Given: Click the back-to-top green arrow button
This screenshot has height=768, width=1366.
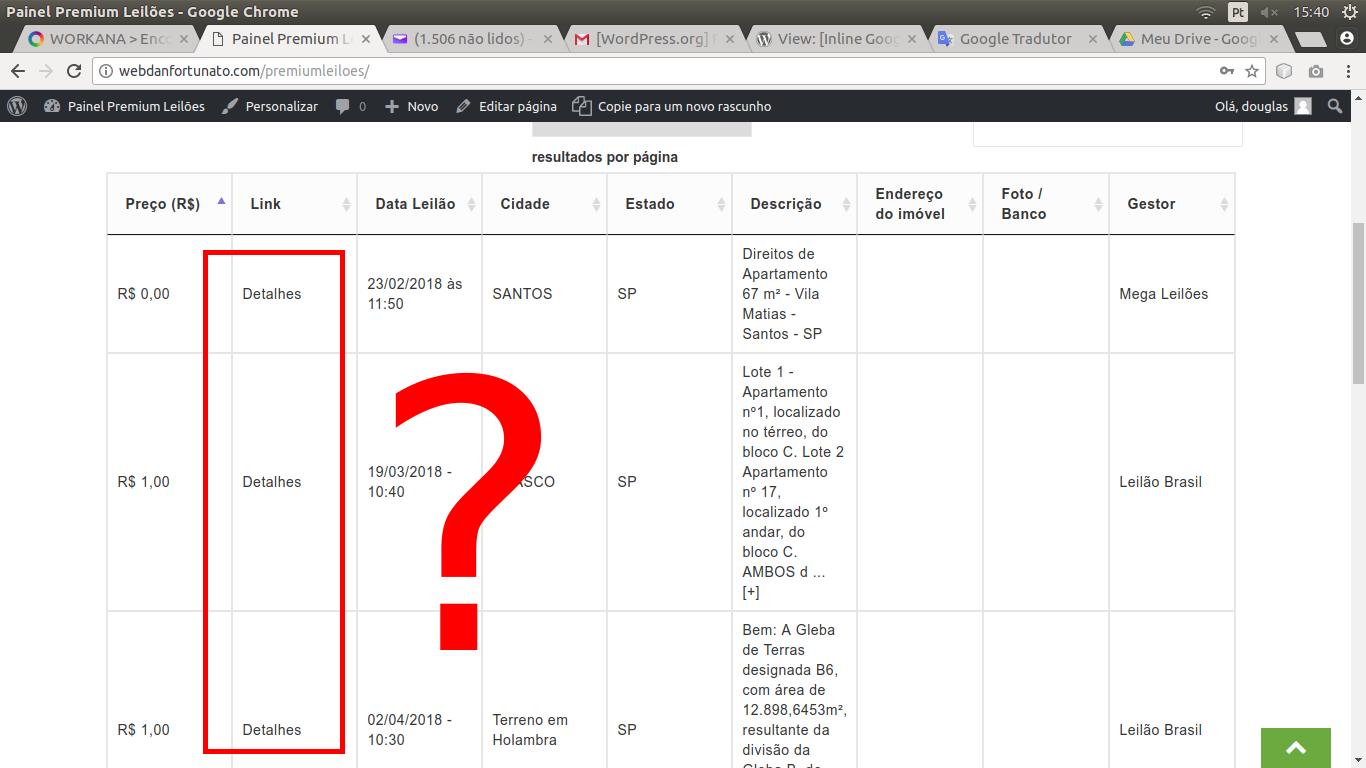Looking at the screenshot, I should 1295,748.
